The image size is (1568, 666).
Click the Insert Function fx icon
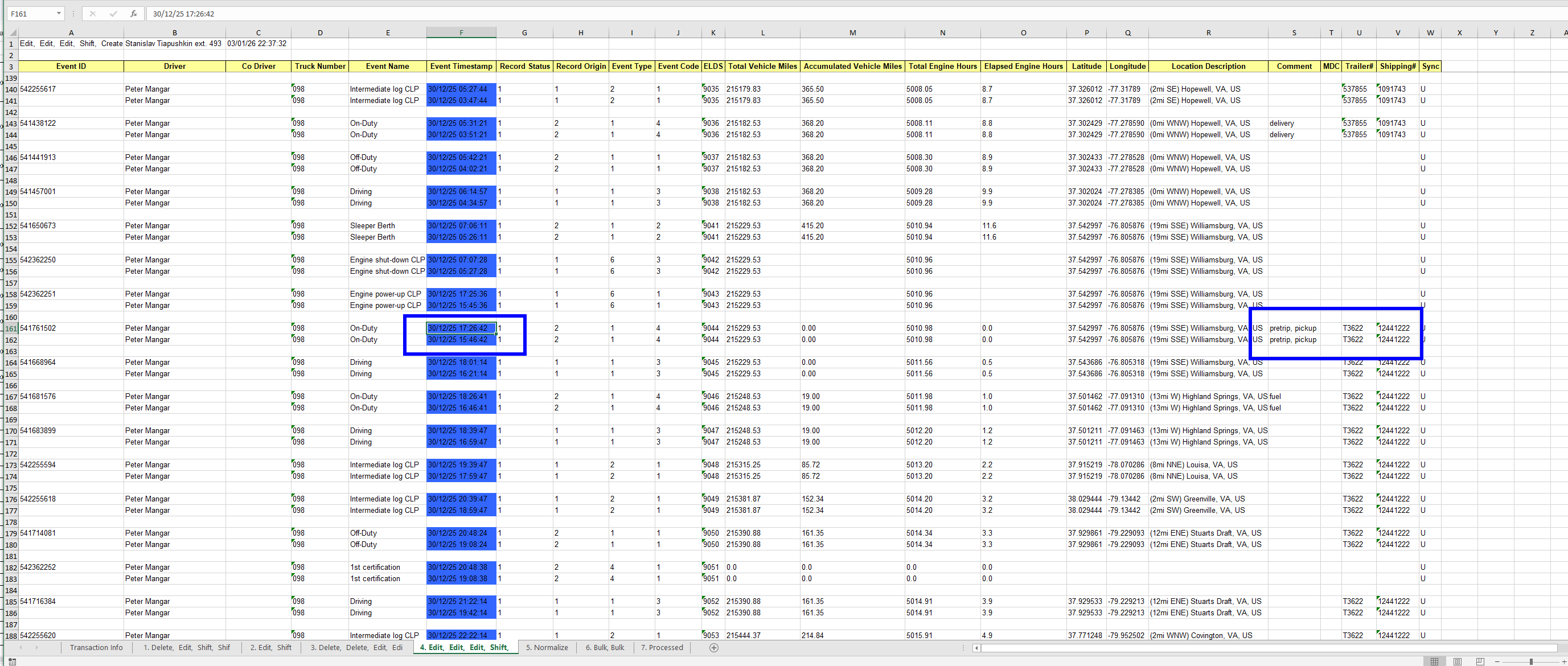coord(133,14)
